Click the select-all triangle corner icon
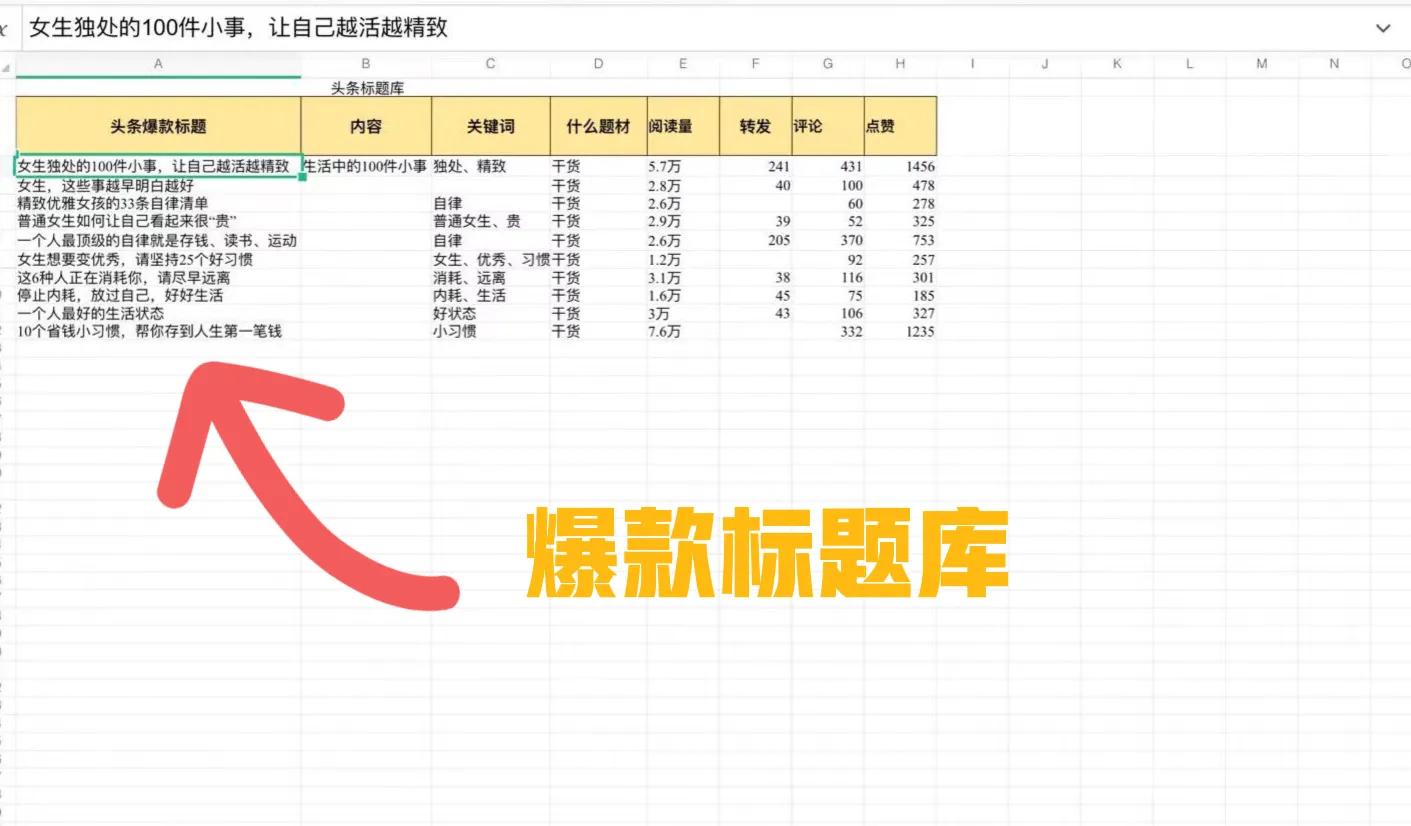Image resolution: width=1411 pixels, height=826 pixels. pos(8,64)
